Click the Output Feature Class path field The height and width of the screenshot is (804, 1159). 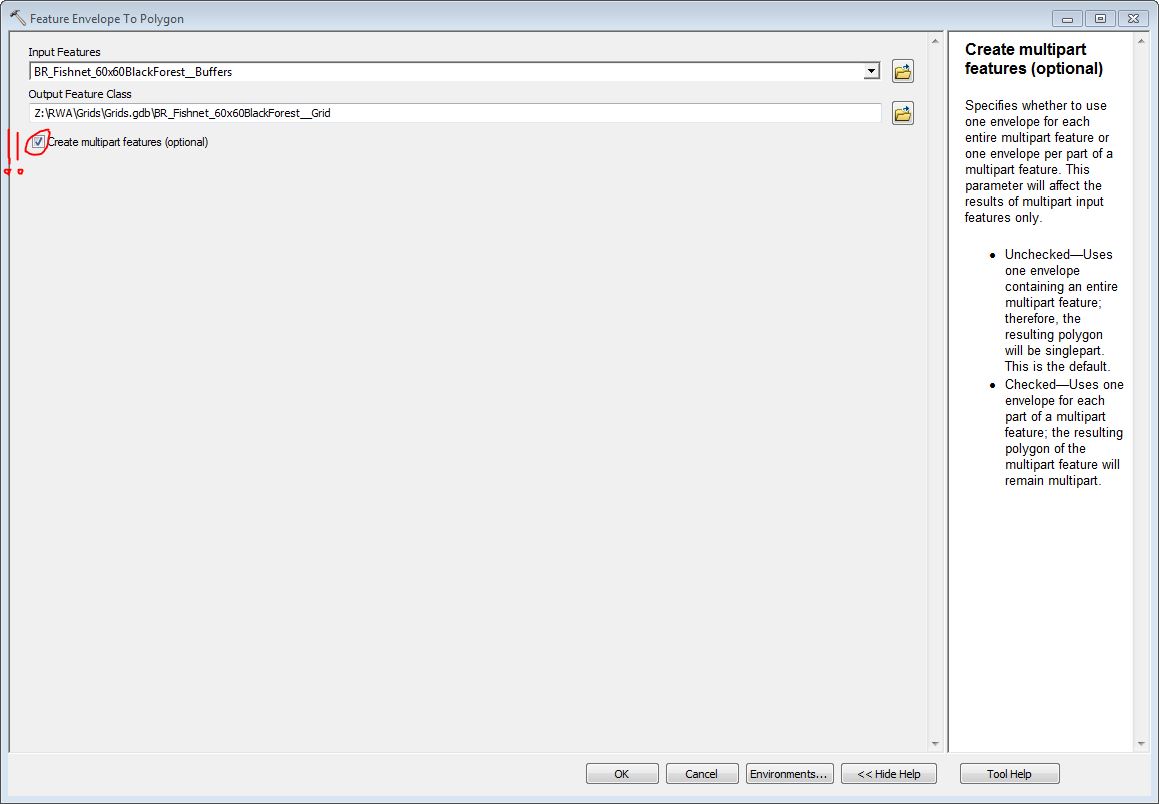(x=455, y=113)
